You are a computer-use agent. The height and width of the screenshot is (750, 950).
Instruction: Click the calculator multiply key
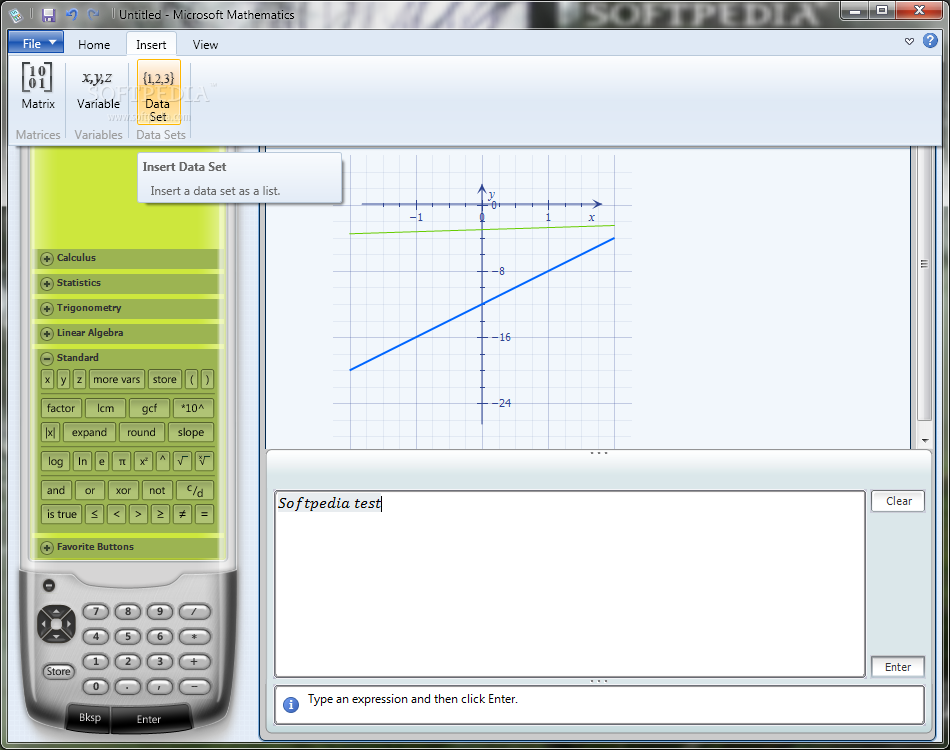[x=194, y=637]
